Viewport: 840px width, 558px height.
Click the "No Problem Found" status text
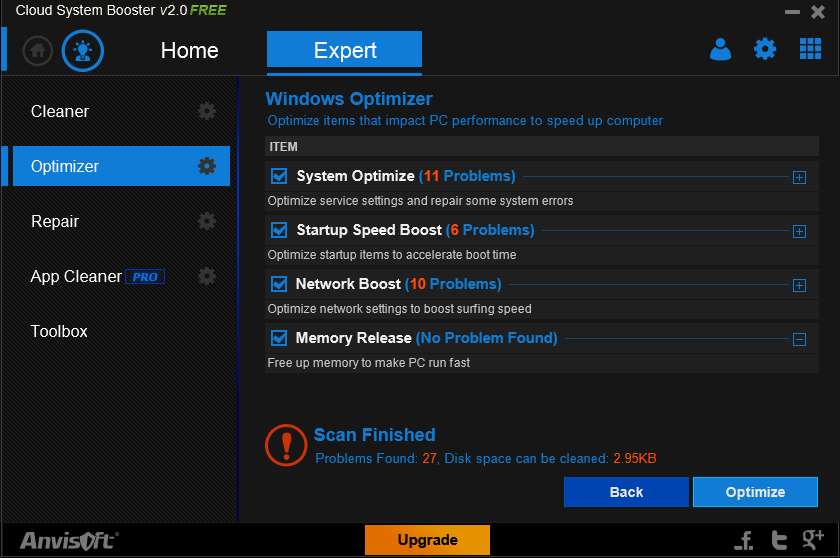pos(486,338)
